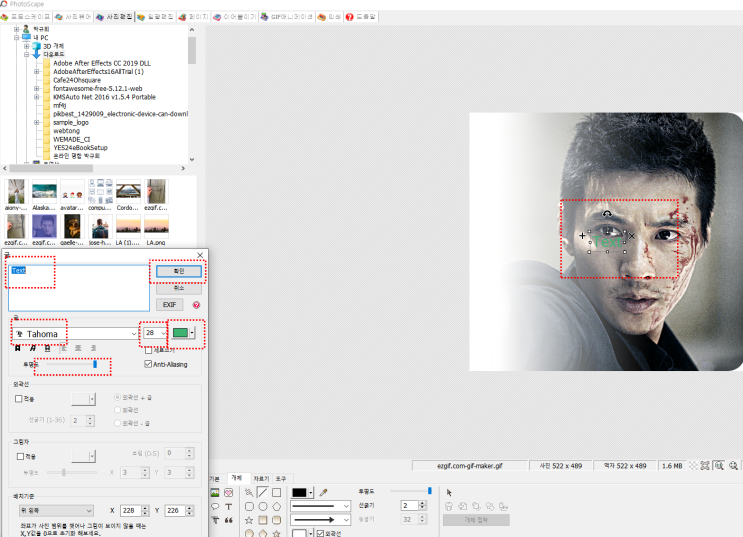Delete the Text object with its X handle
The image size is (743, 537).
631,236
